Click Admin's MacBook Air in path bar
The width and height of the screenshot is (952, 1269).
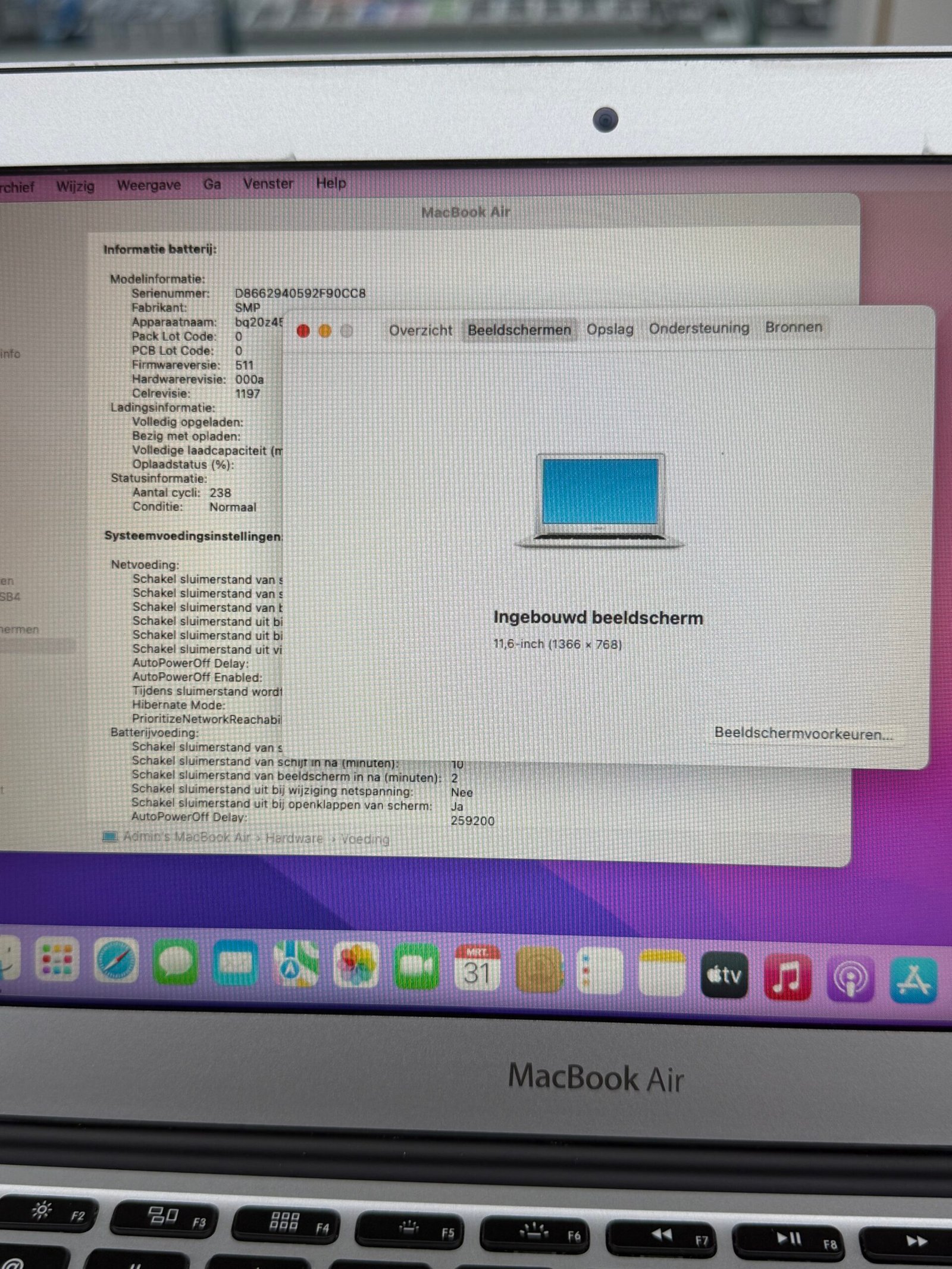click(186, 836)
